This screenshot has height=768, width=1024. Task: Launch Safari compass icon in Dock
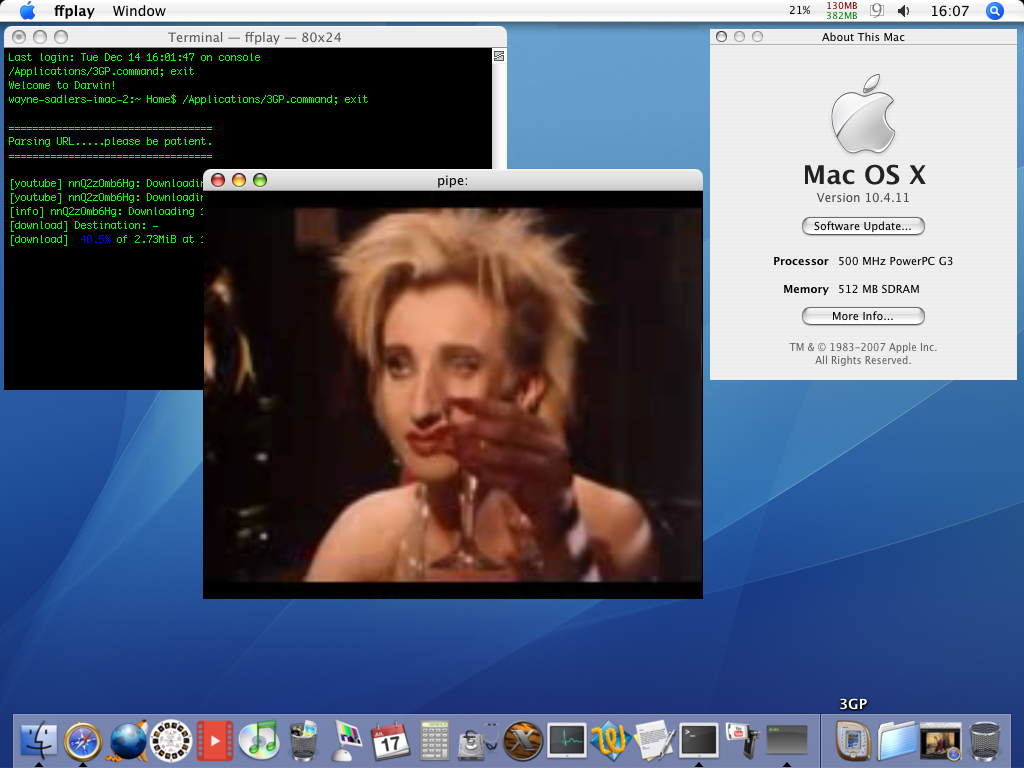(x=83, y=741)
